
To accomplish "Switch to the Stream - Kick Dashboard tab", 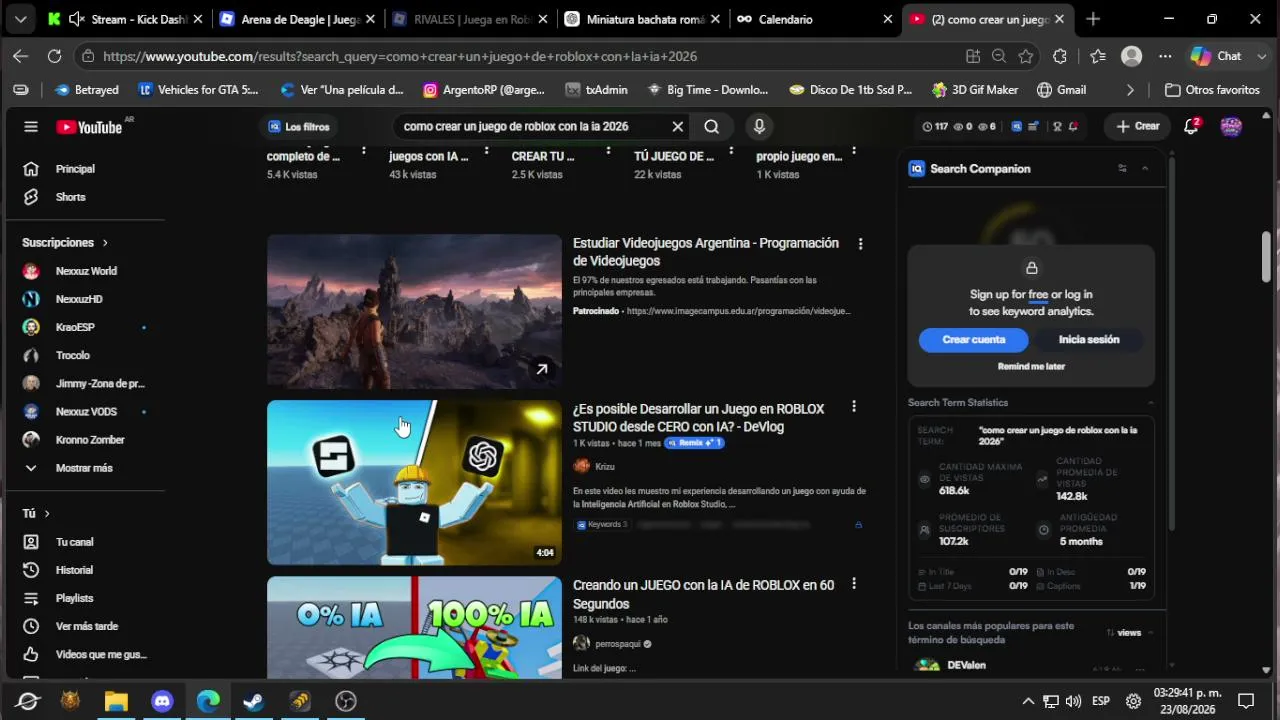I will (124, 19).
